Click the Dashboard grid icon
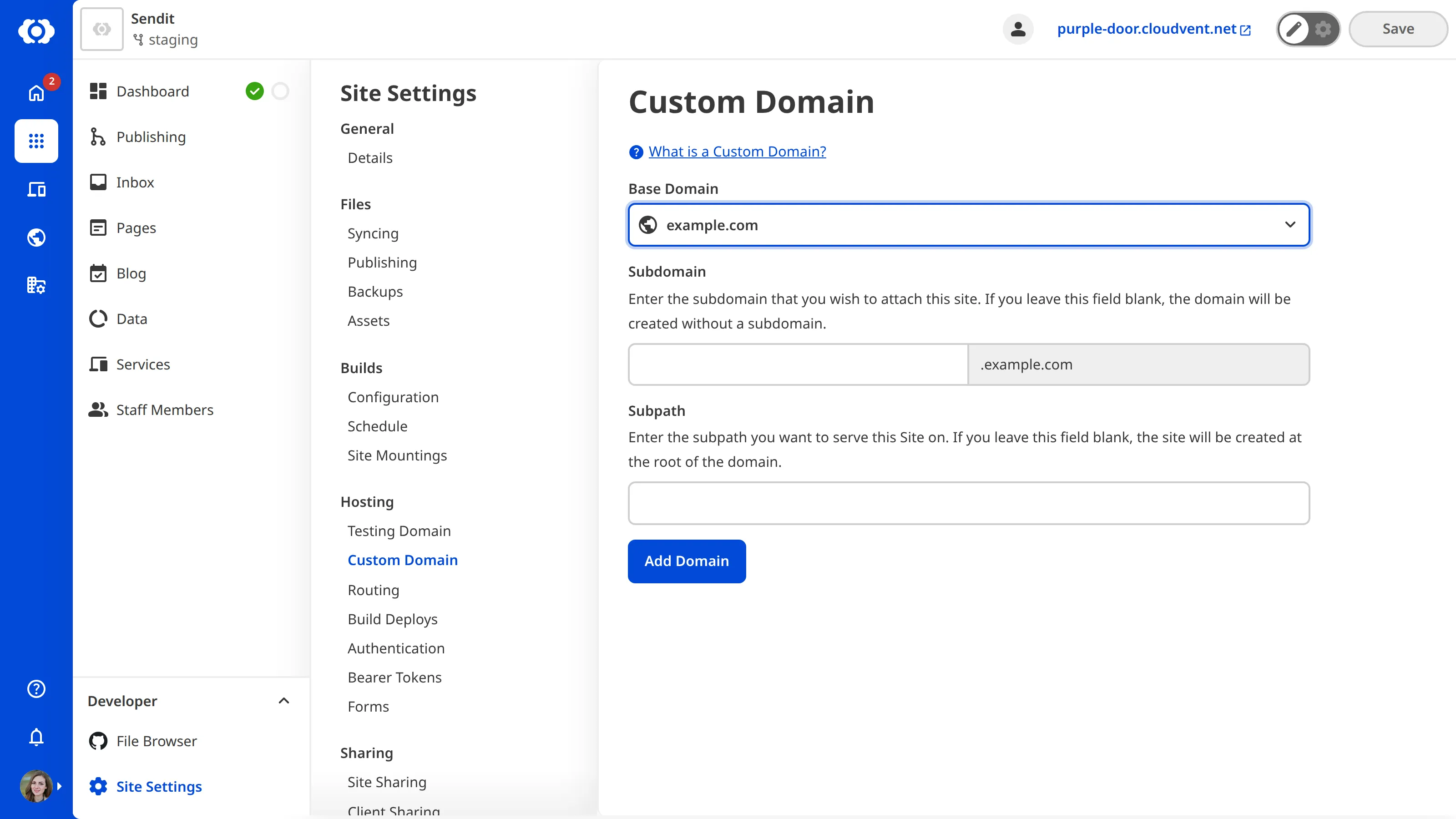1456x819 pixels. pyautogui.click(x=98, y=91)
